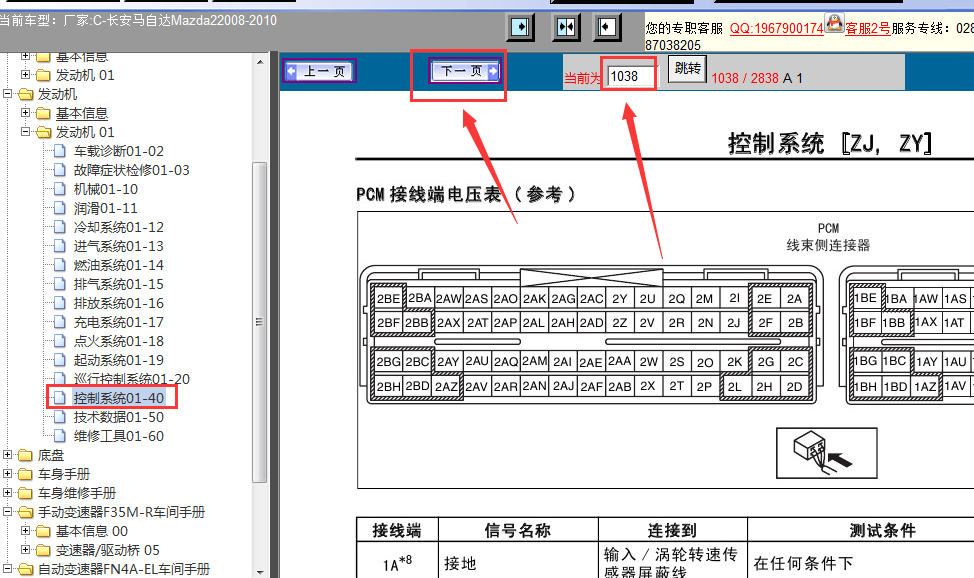974x578 pixels.
Task: Go to previous page with 上一页 button
Action: (x=319, y=71)
